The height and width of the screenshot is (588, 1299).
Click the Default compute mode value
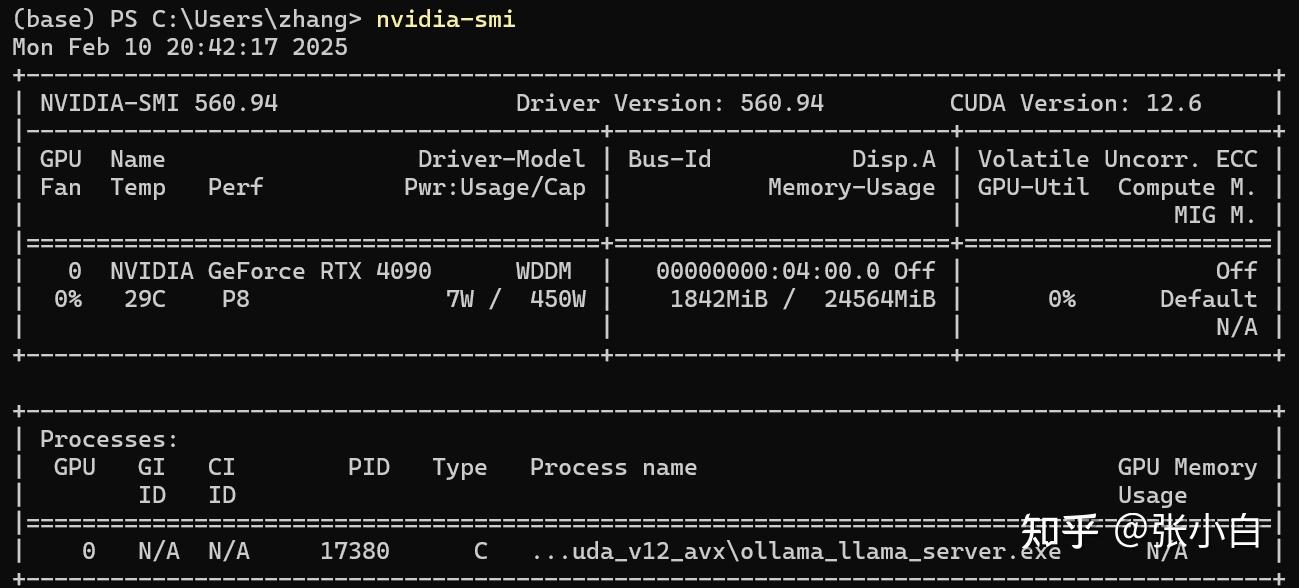1208,299
